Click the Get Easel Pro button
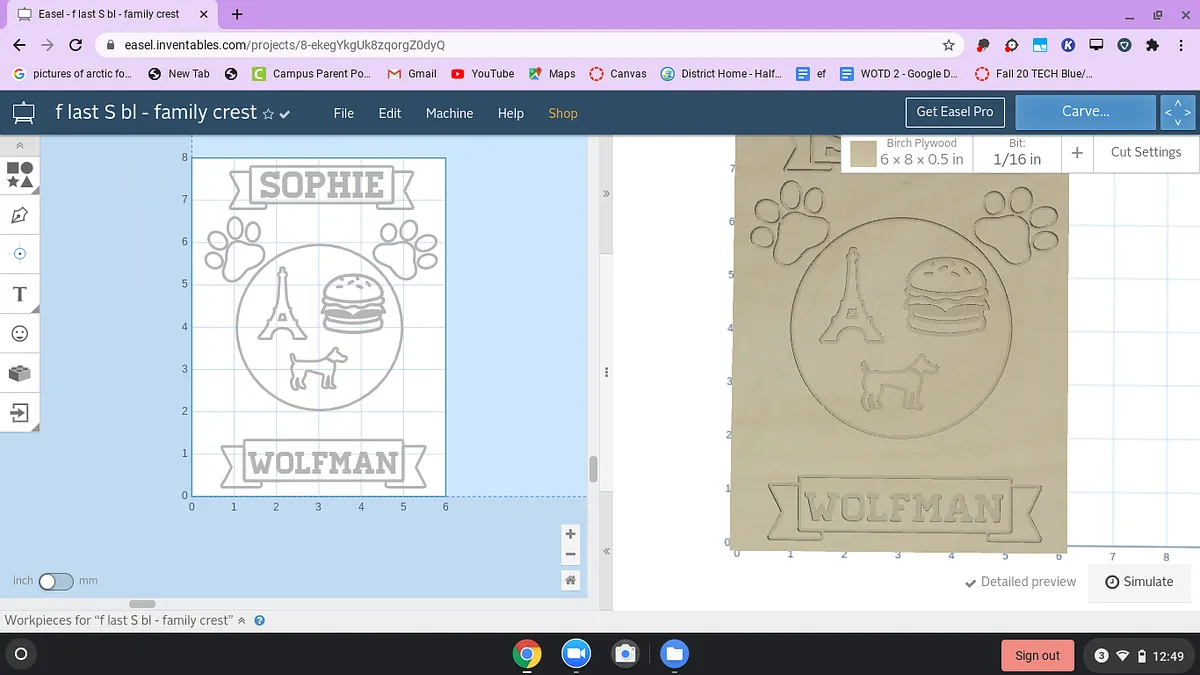Screen dimensions: 1200x675 coord(954,112)
